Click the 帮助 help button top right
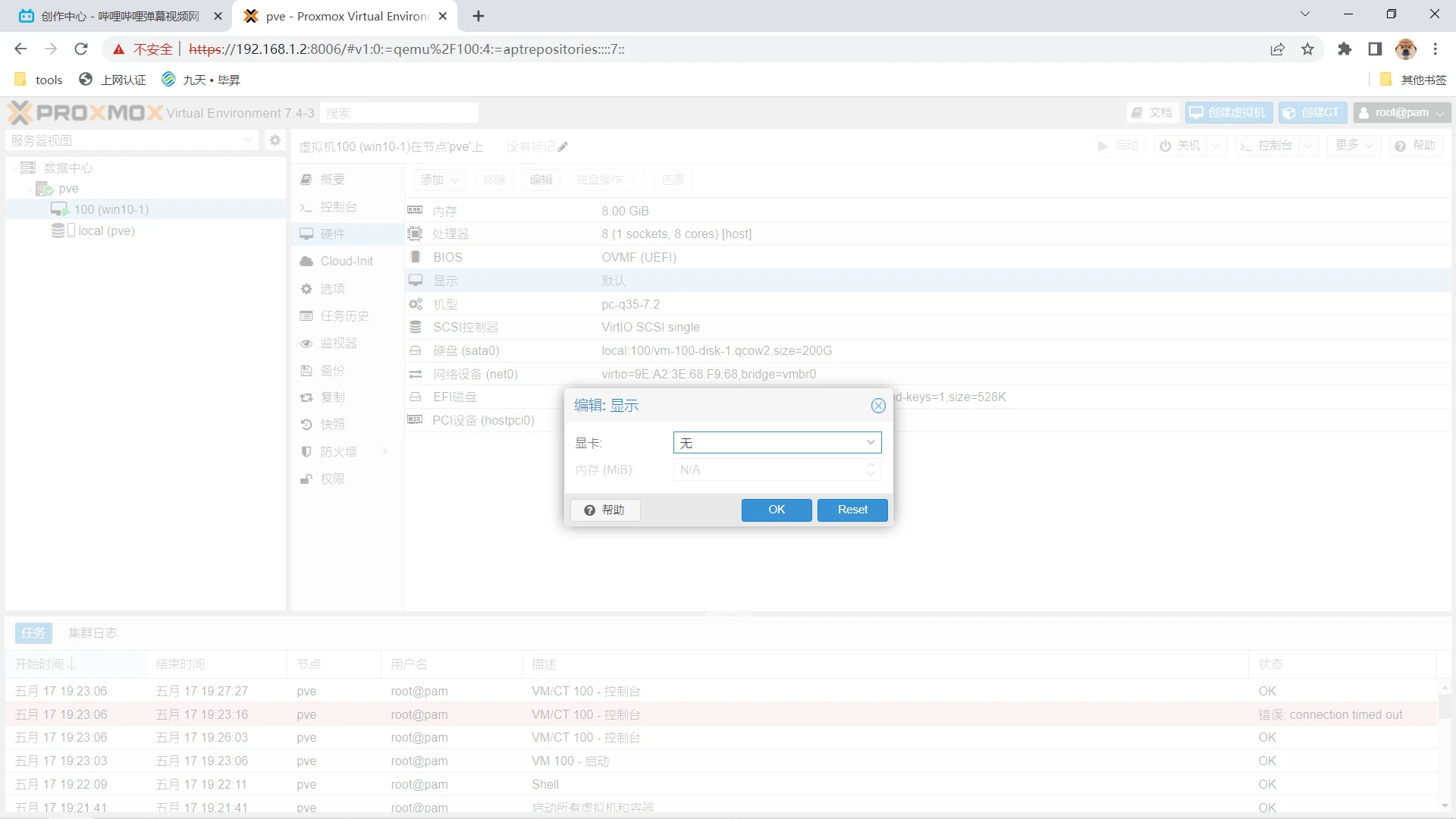Image resolution: width=1456 pixels, height=819 pixels. (x=1416, y=146)
